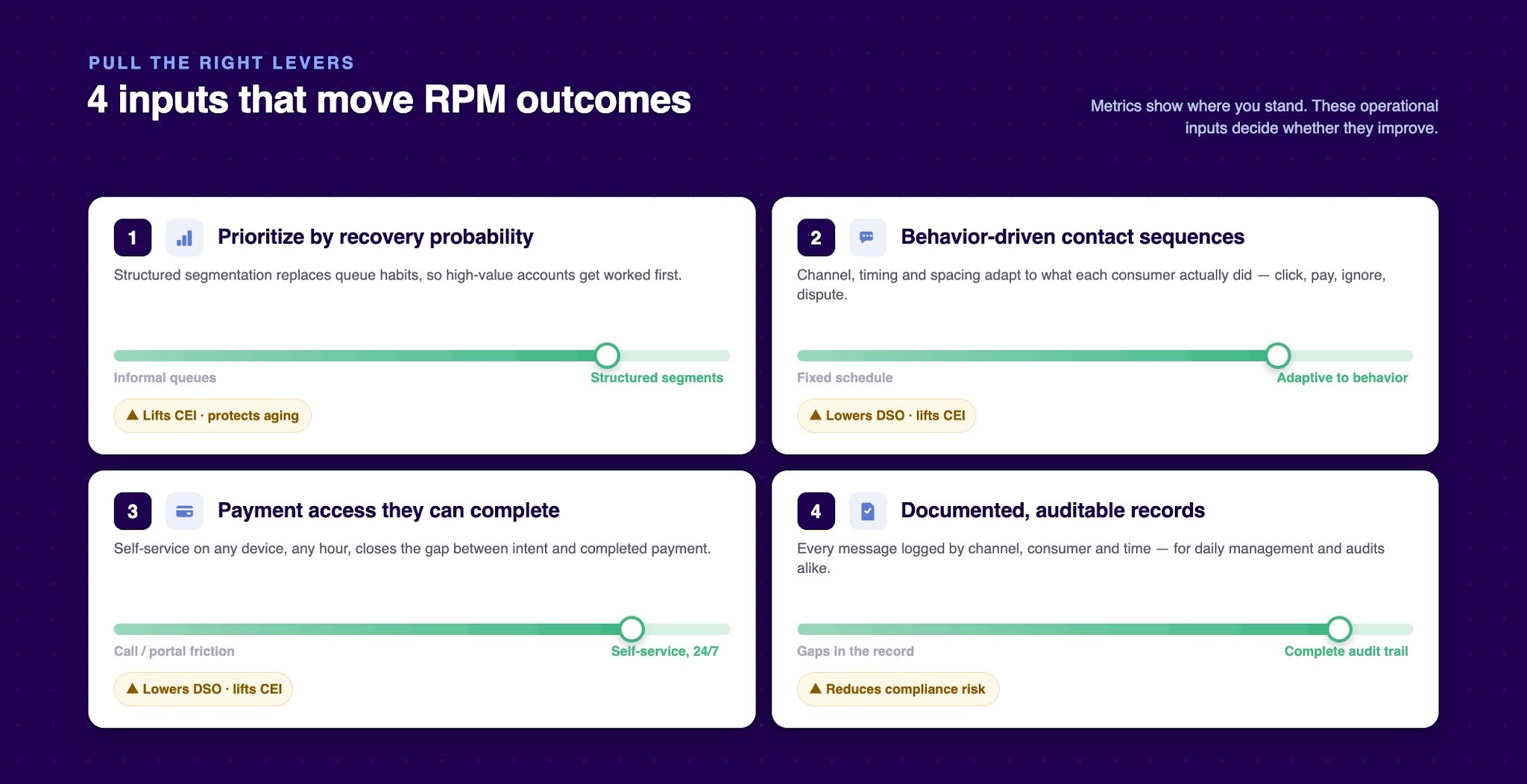
Task: Click the 'Lowers DSO · lifts CEI' pill on card 3
Action: point(204,689)
